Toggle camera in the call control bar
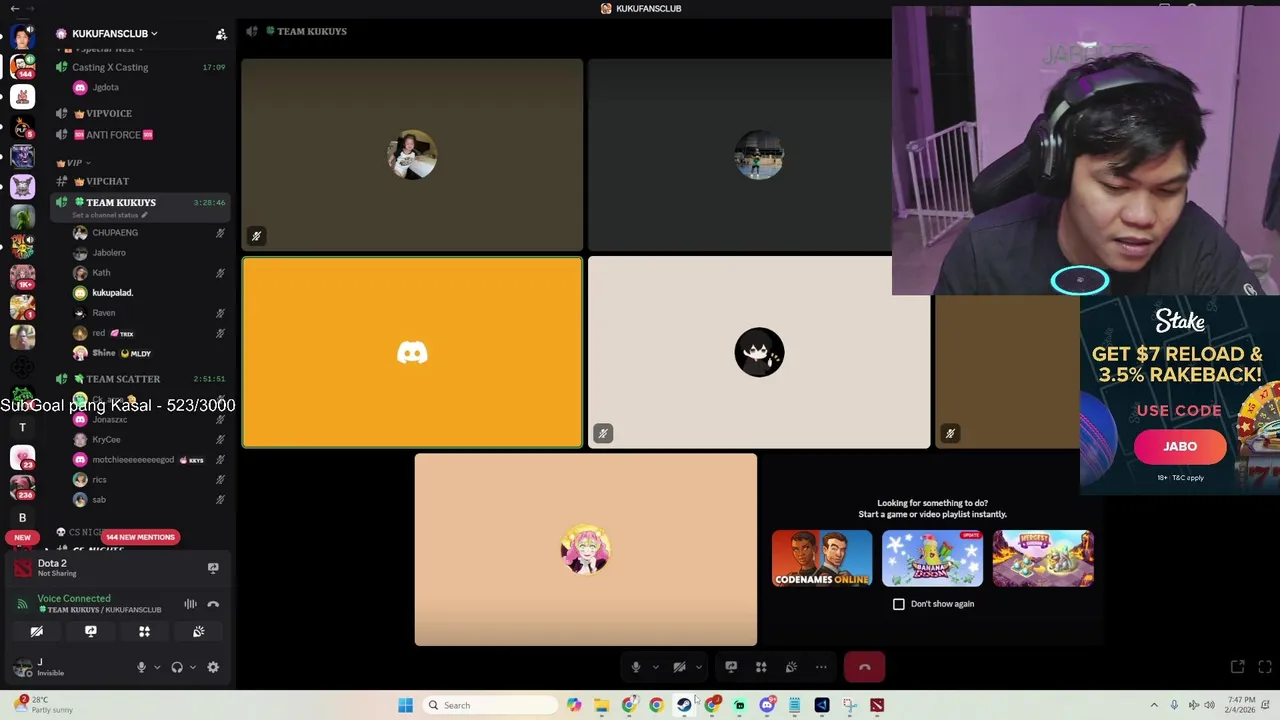Image resolution: width=1280 pixels, height=720 pixels. point(679,667)
